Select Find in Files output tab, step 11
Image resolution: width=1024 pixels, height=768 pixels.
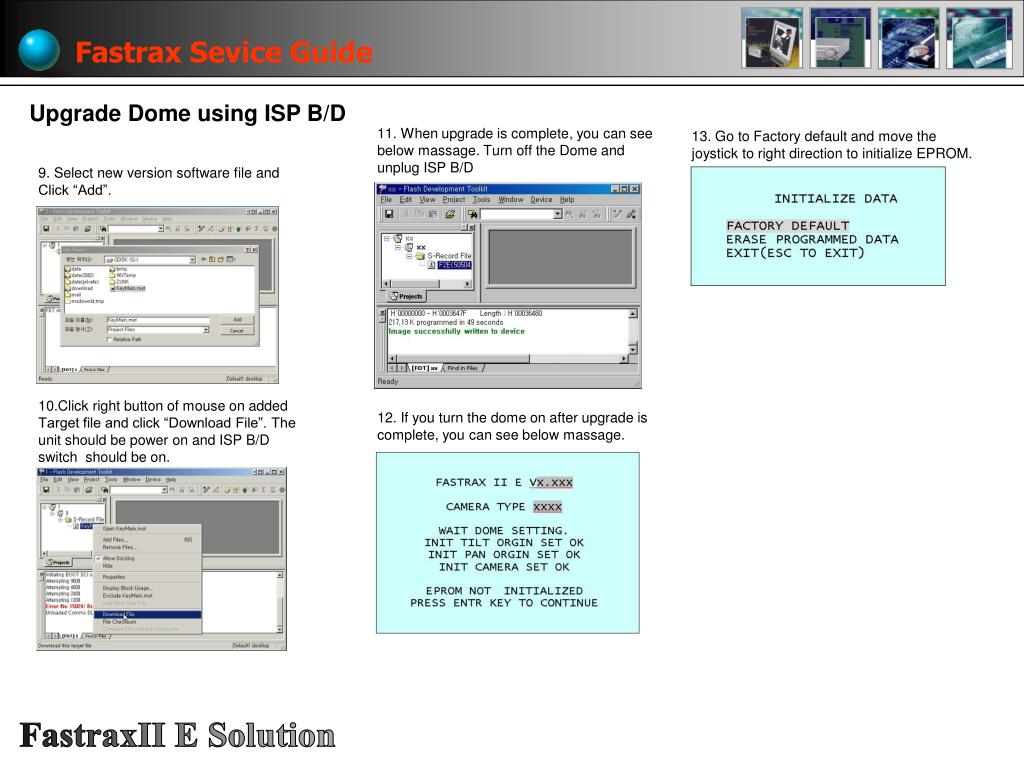click(x=462, y=368)
